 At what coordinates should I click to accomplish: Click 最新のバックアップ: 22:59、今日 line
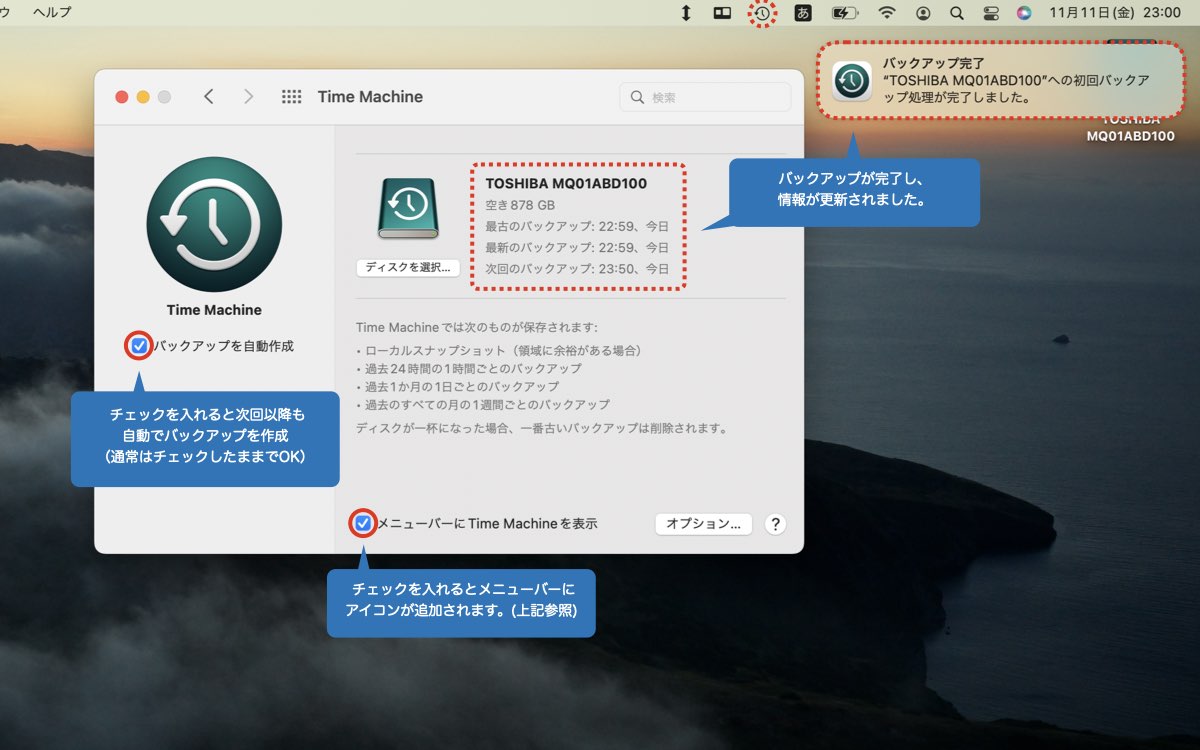[x=577, y=247]
